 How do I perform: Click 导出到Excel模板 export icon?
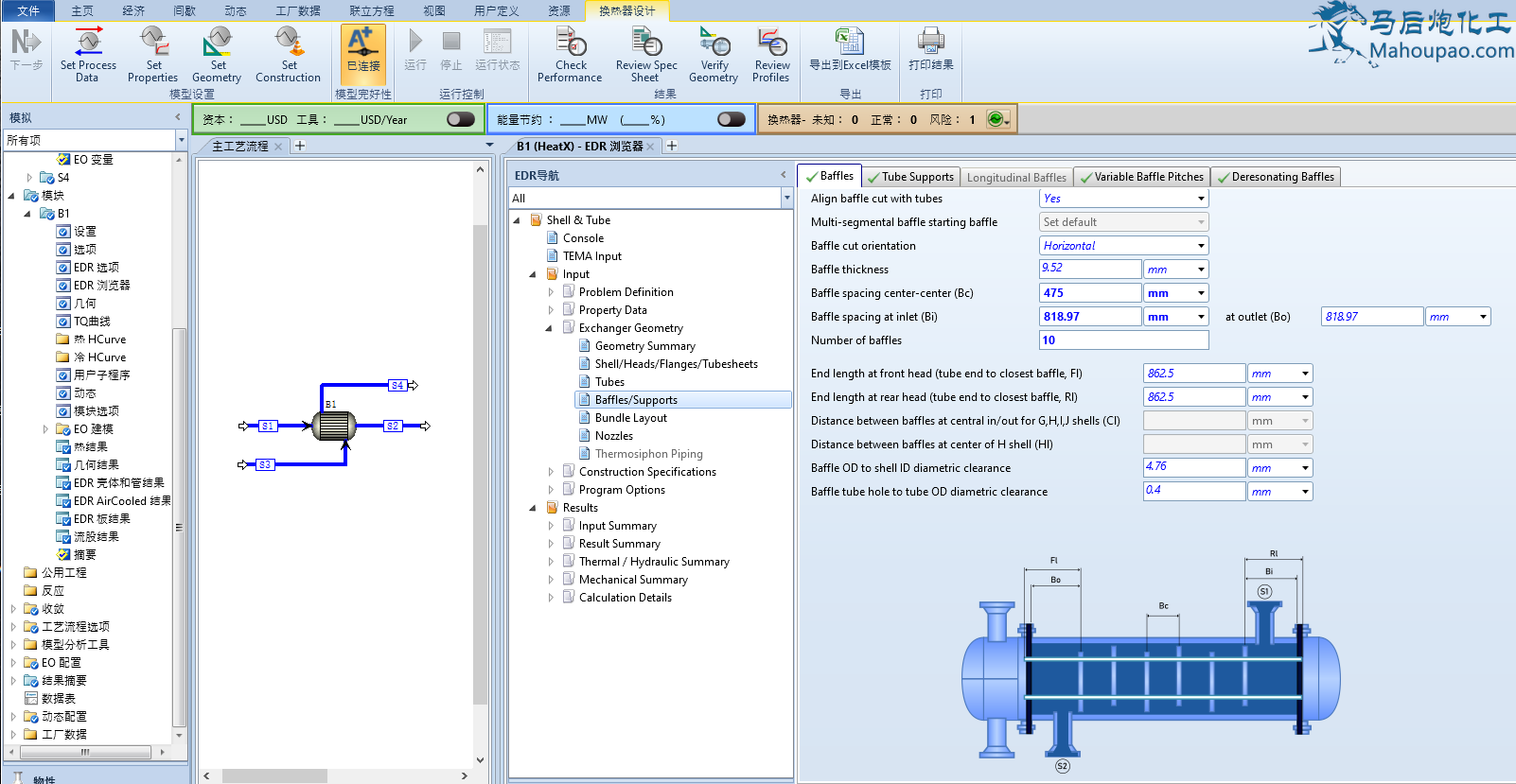coord(850,49)
